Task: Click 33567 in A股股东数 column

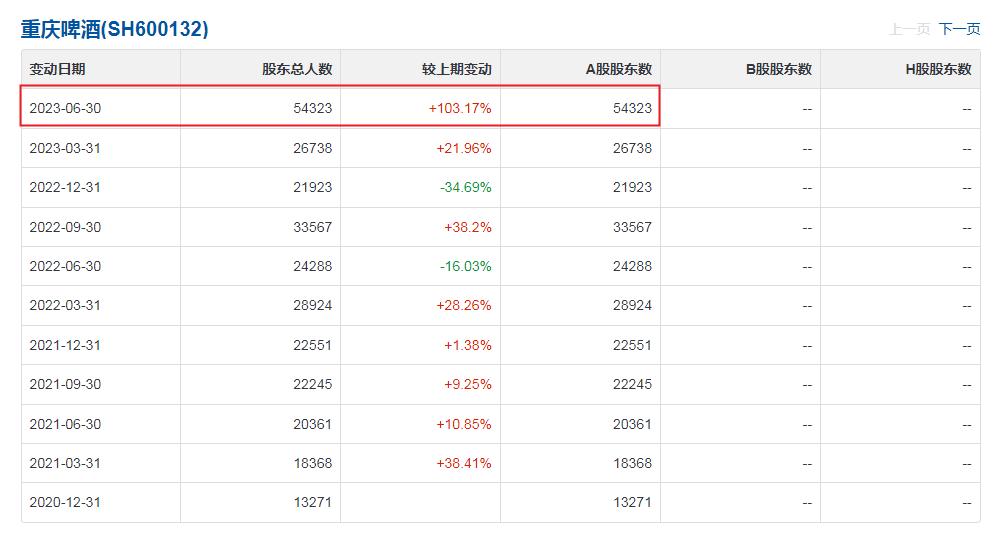Action: 633,227
